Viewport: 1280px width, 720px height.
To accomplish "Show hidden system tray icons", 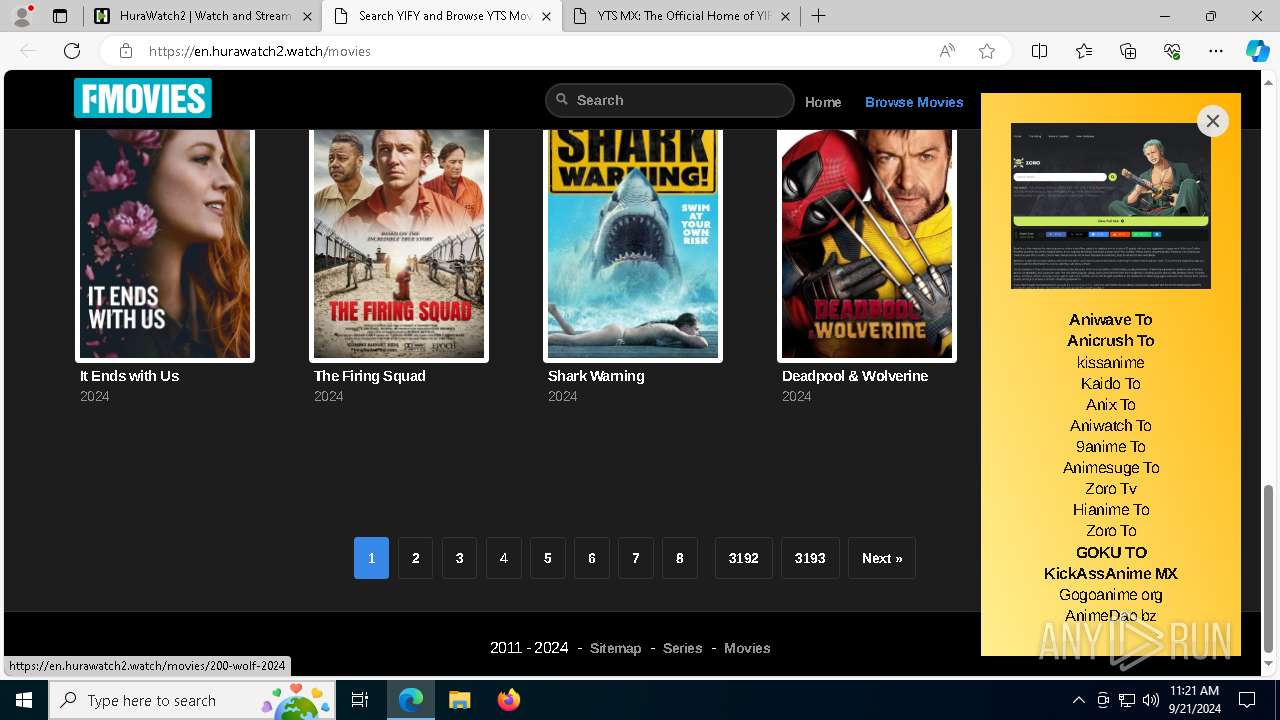I will (x=1078, y=700).
